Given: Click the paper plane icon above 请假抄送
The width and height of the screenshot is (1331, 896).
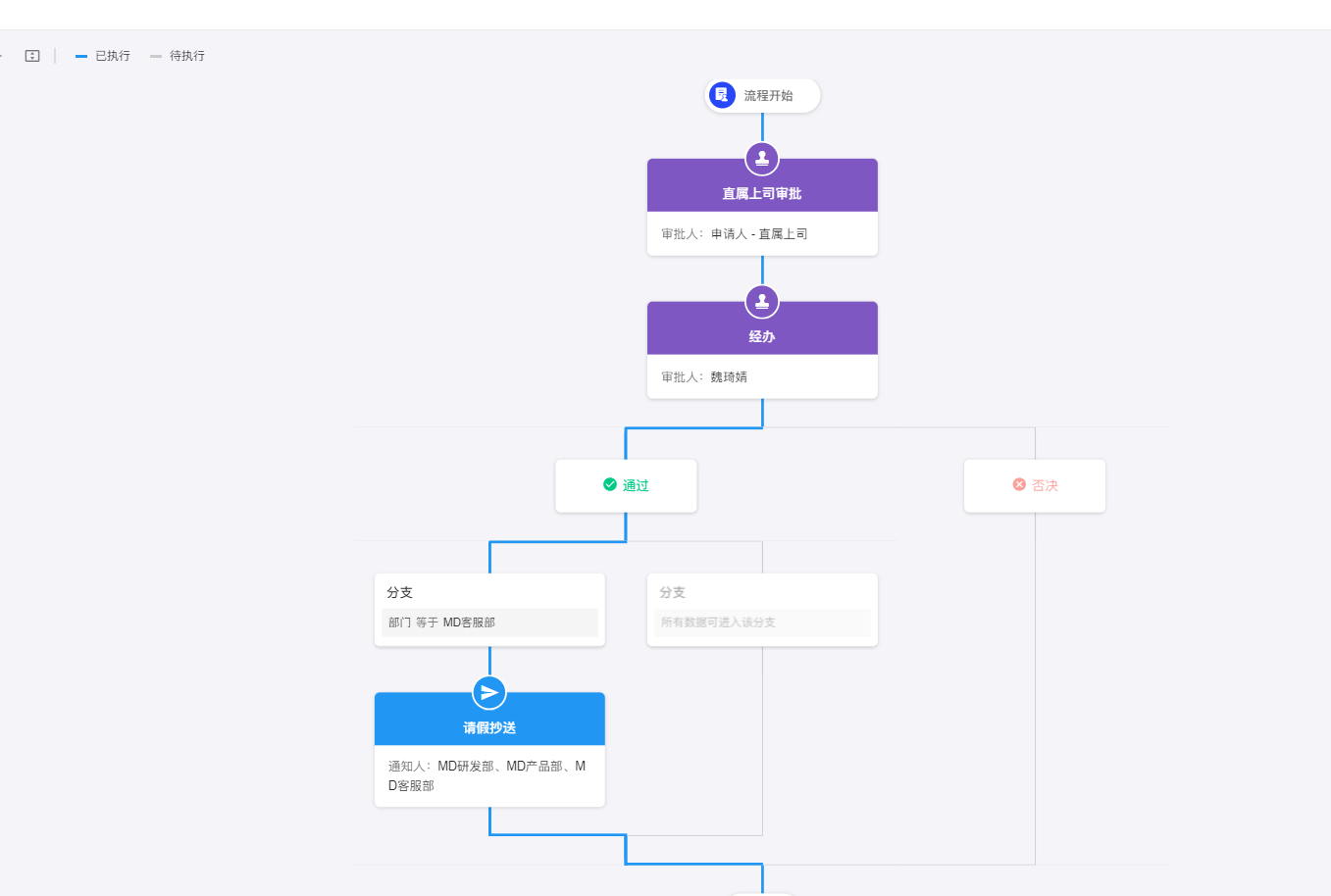Looking at the screenshot, I should (x=489, y=693).
